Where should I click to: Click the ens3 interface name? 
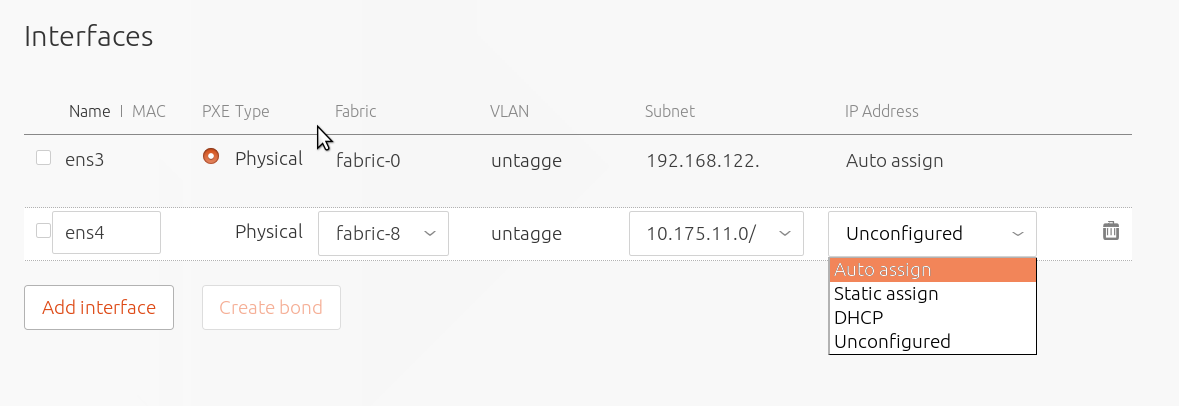[x=84, y=160]
